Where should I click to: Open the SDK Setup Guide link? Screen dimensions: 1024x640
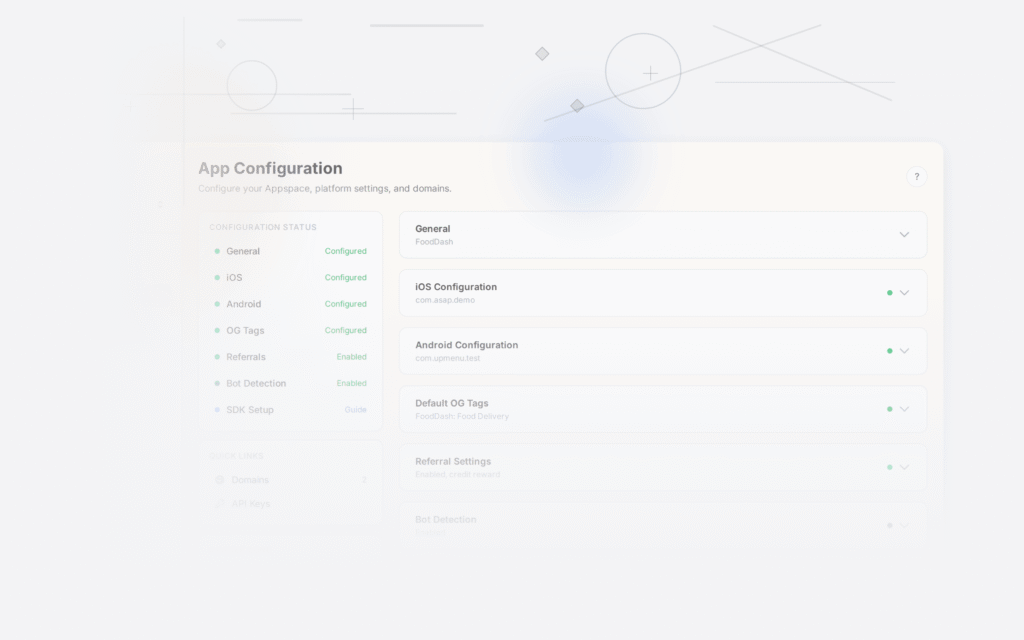354,410
